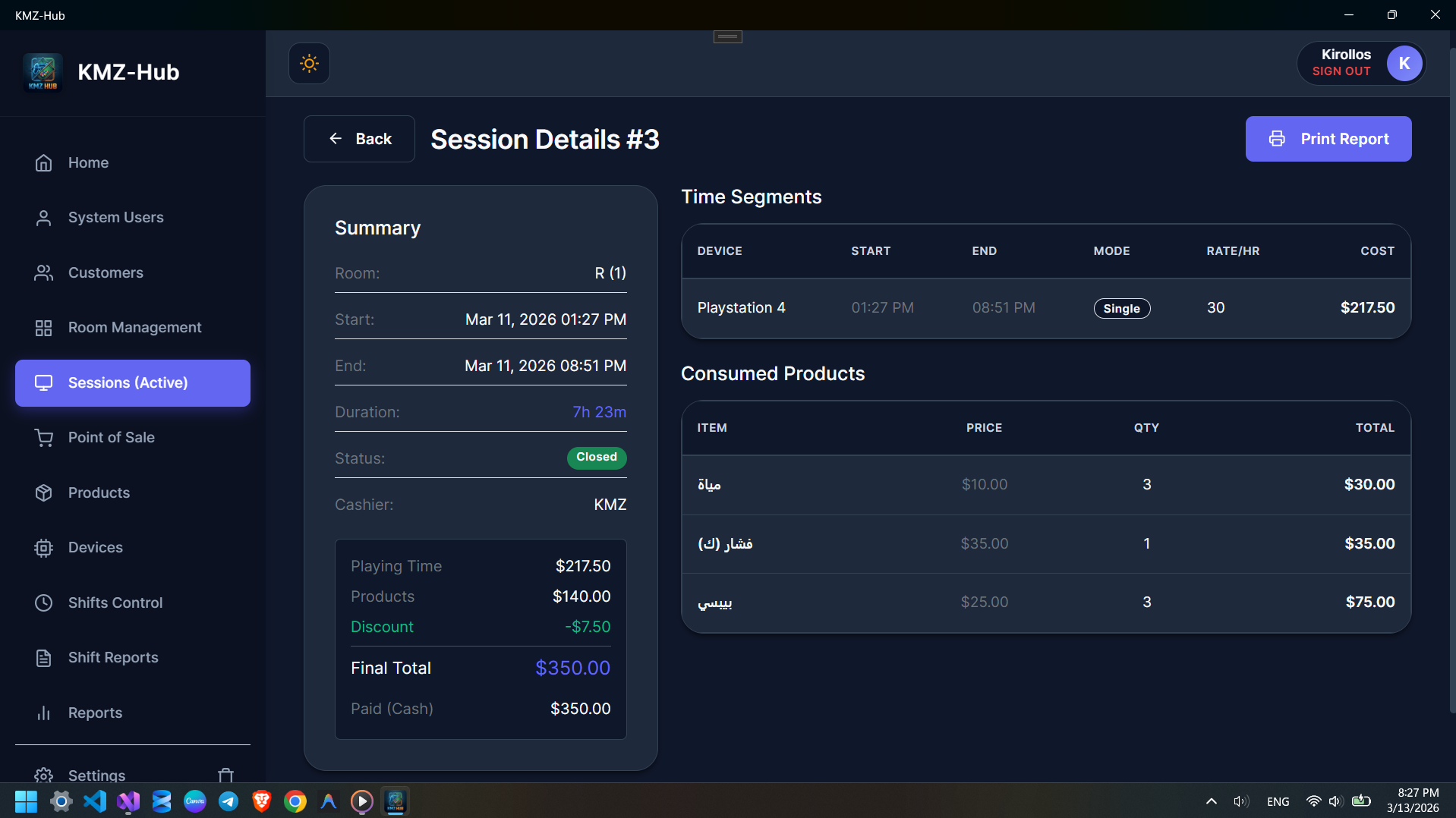Click the trash icon near Settings
1456x818 pixels.
[x=225, y=775]
